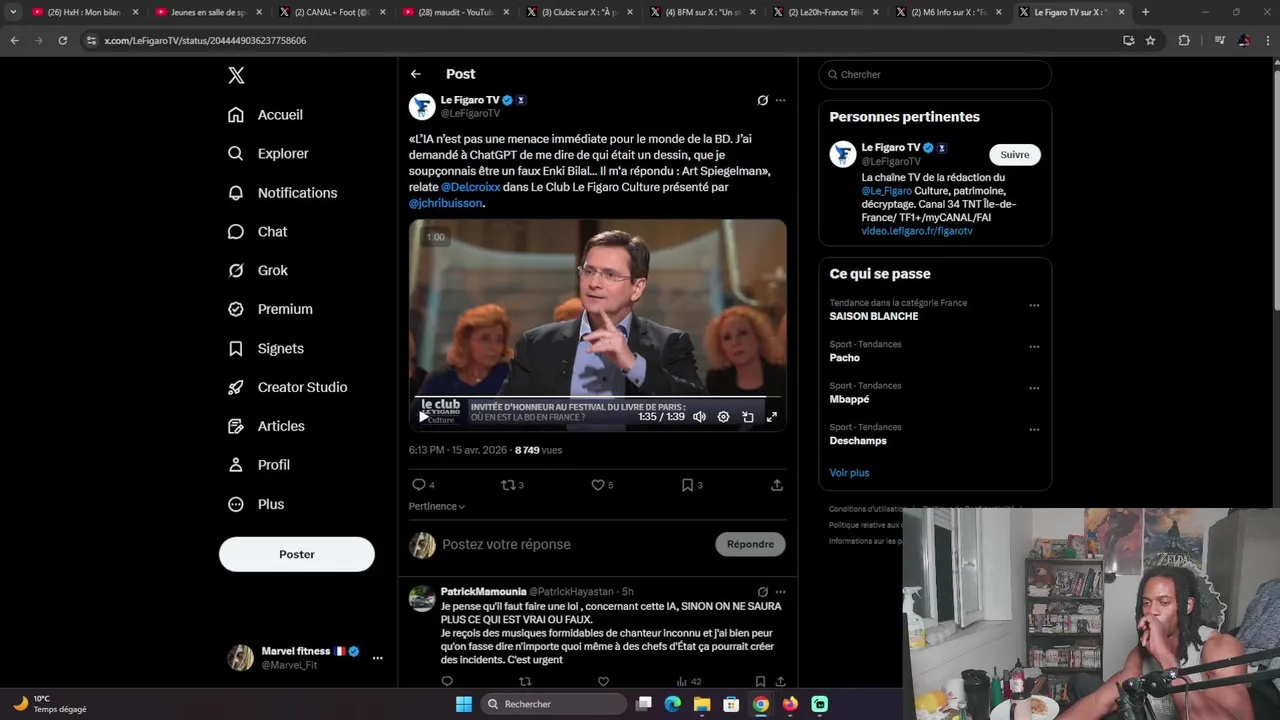Open a new browser tab

(1145, 12)
